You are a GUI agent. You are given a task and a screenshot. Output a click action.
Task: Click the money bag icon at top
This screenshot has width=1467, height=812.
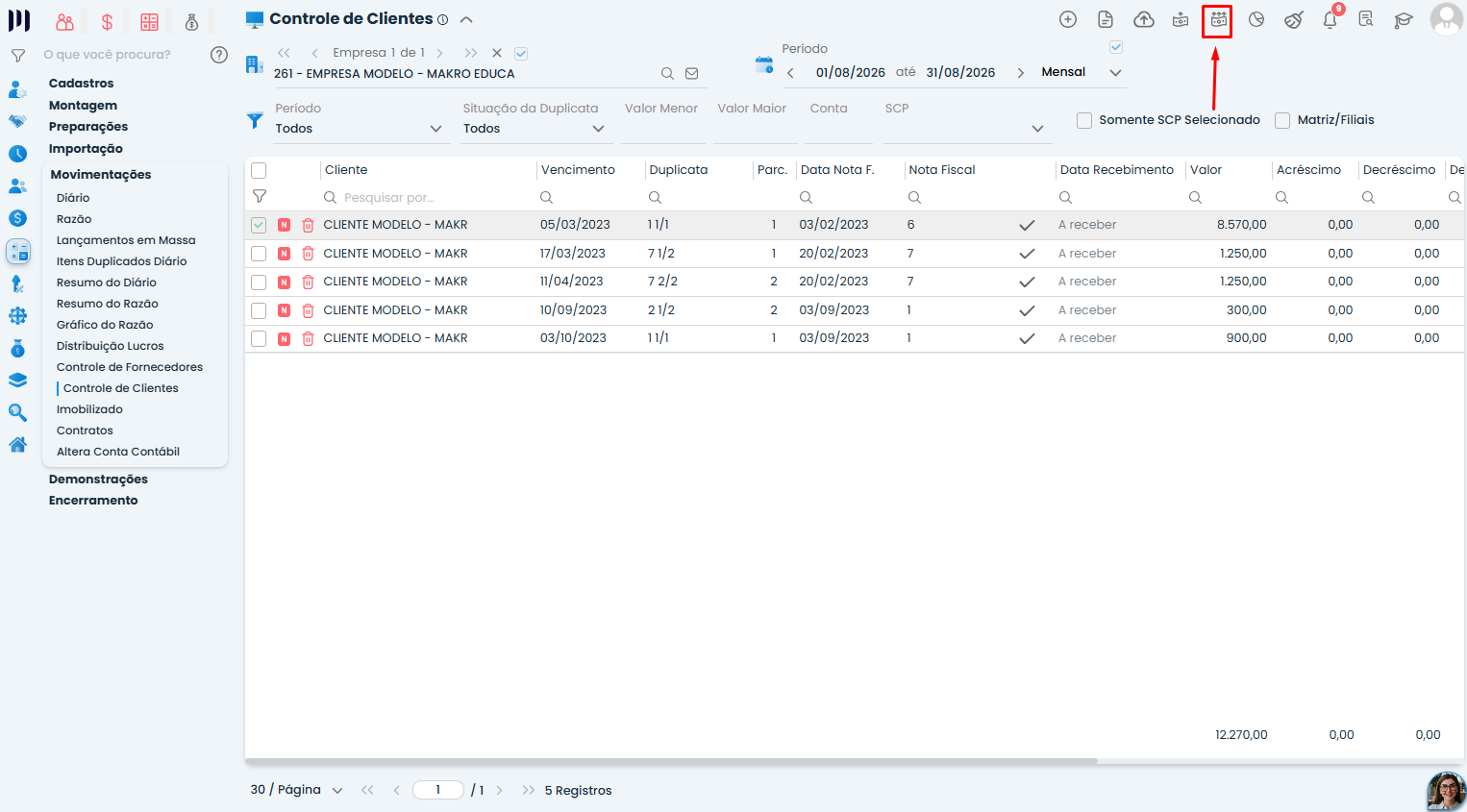tap(191, 22)
